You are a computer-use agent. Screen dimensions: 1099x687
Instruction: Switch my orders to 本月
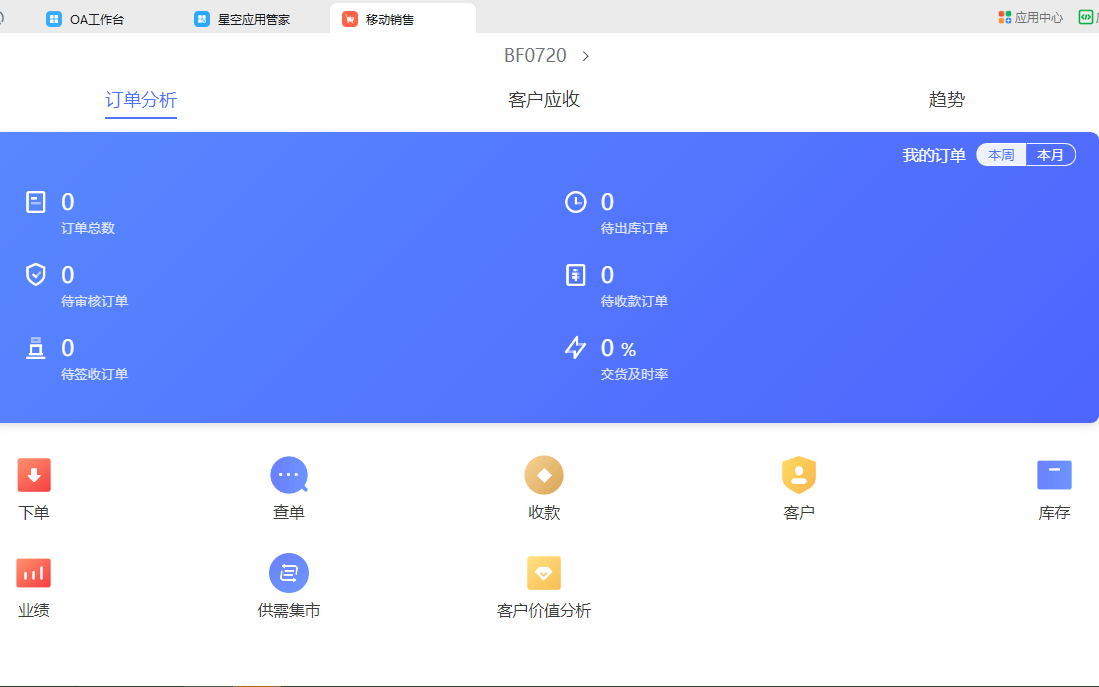1050,155
